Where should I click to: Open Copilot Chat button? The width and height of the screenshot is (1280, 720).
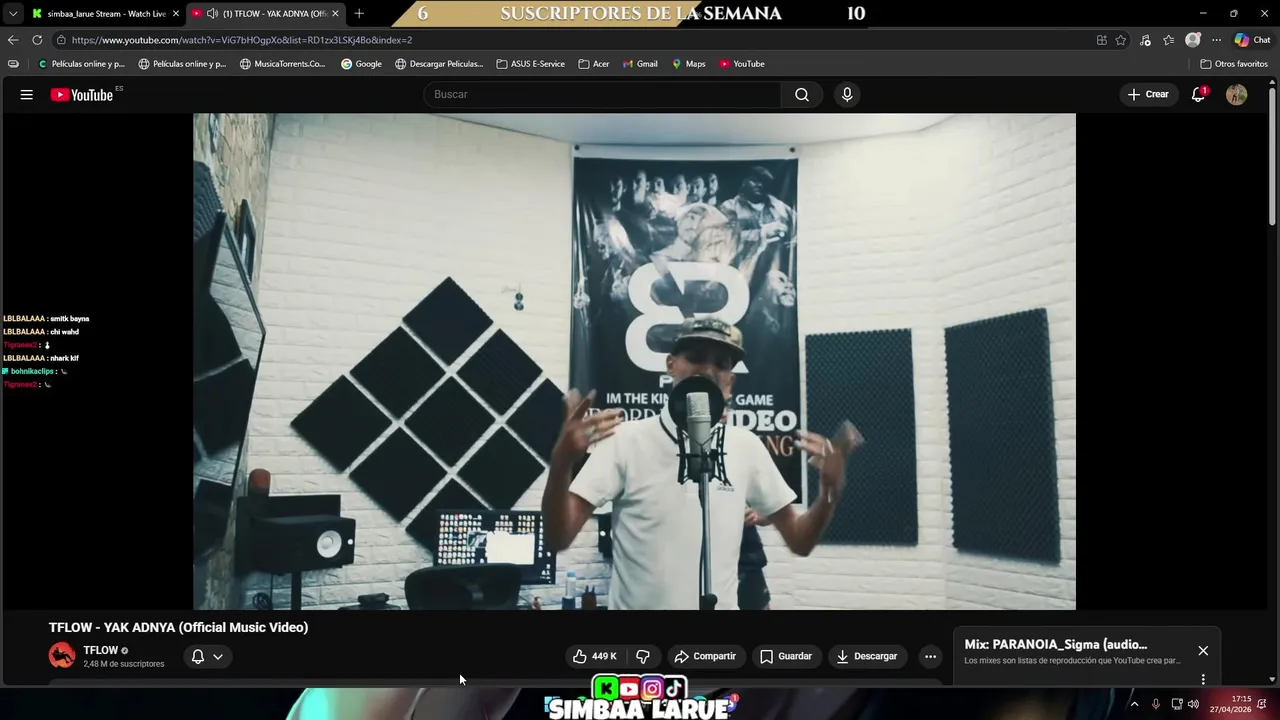1252,40
